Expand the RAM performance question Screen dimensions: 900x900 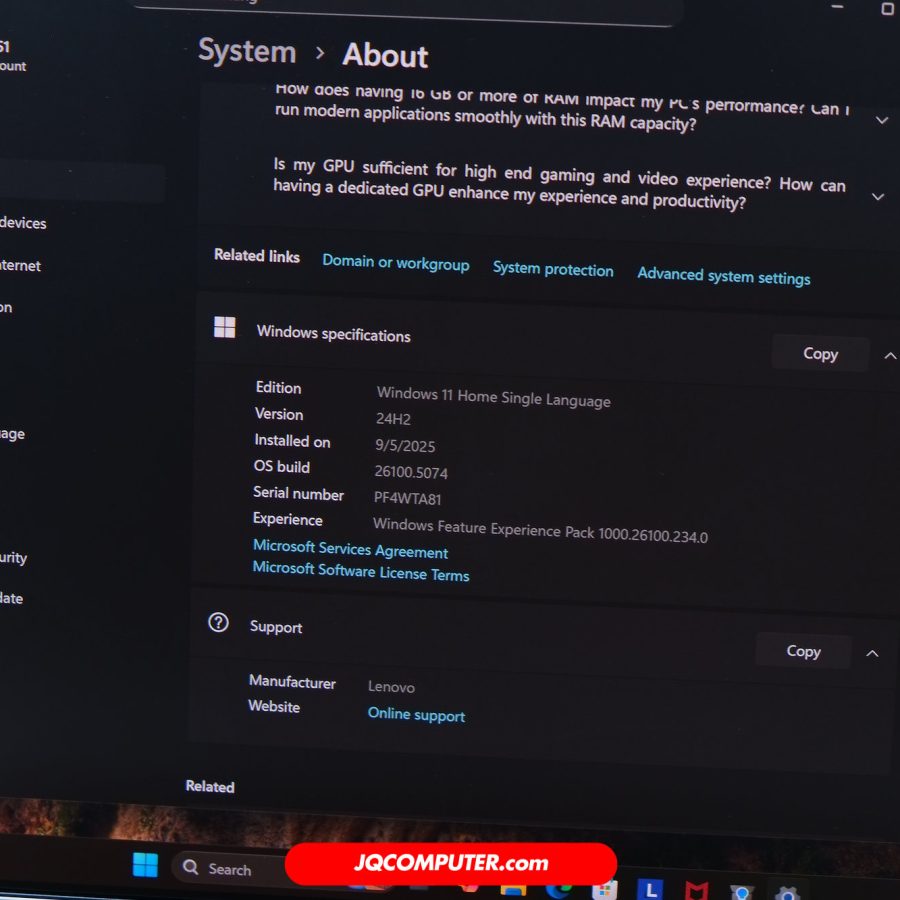pyautogui.click(x=882, y=120)
